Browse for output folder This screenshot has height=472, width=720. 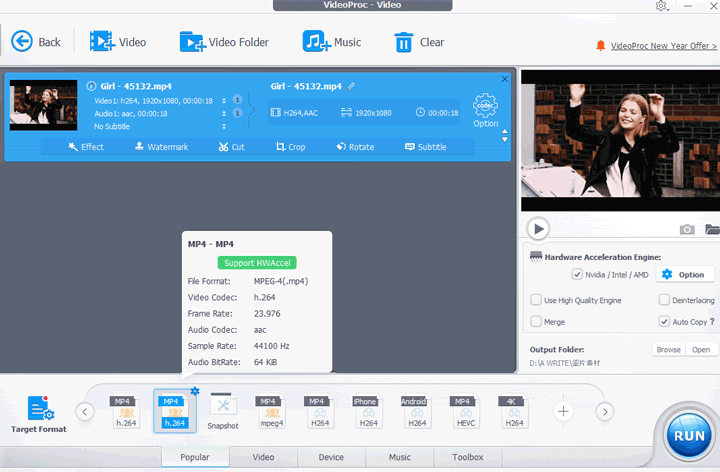pos(669,350)
